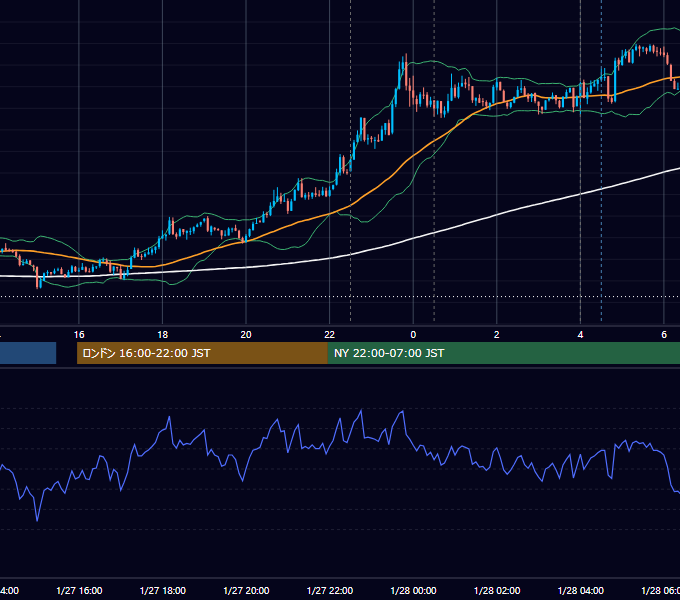Select the 4 hour label on upper axis
680x600 pixels.
(580, 335)
